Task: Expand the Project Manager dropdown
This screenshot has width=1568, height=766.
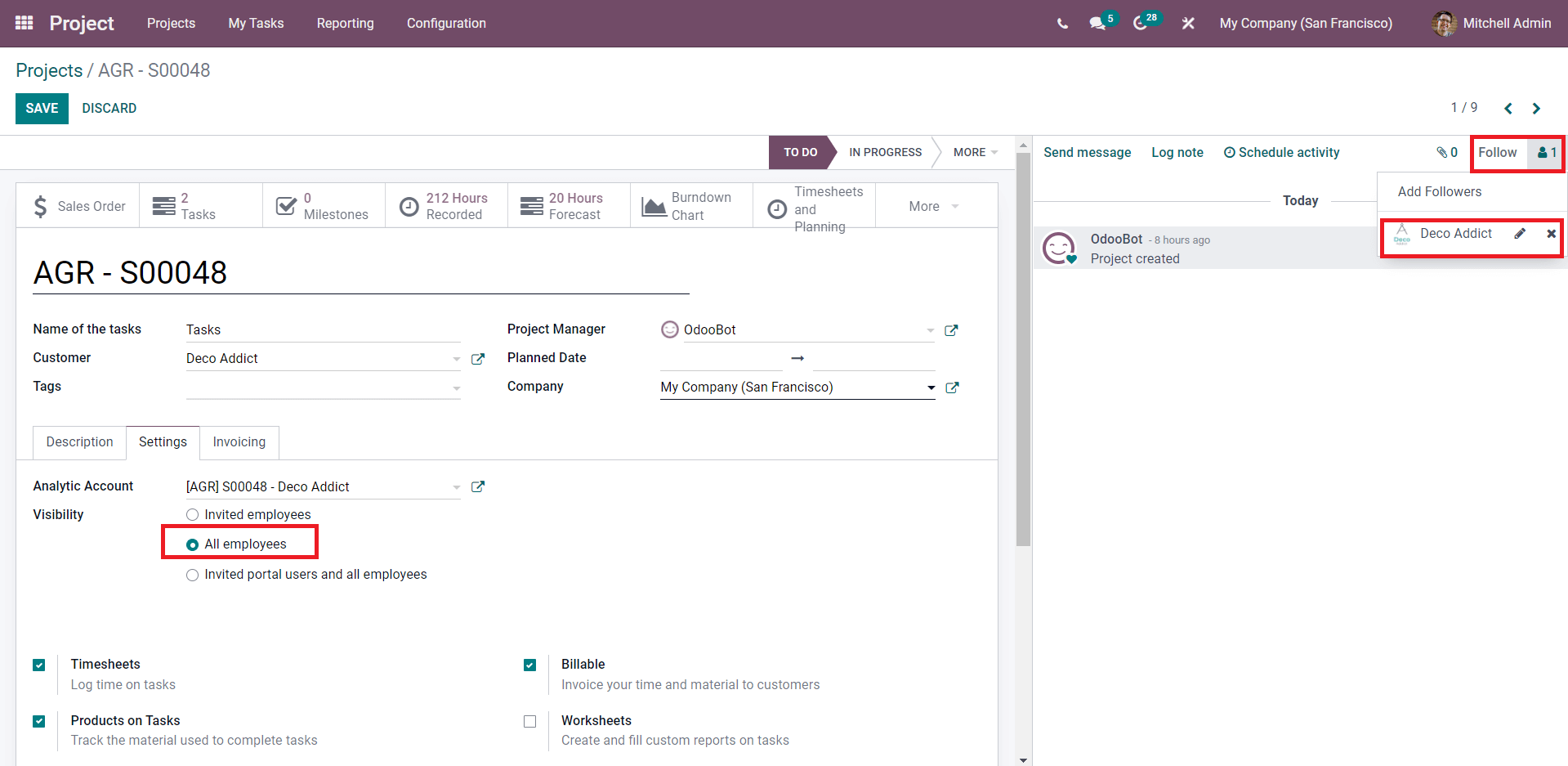Action: pyautogui.click(x=930, y=330)
